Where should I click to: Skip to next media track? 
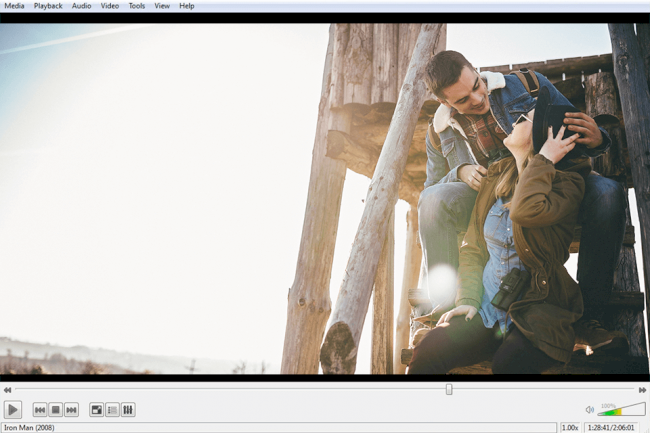(71, 409)
